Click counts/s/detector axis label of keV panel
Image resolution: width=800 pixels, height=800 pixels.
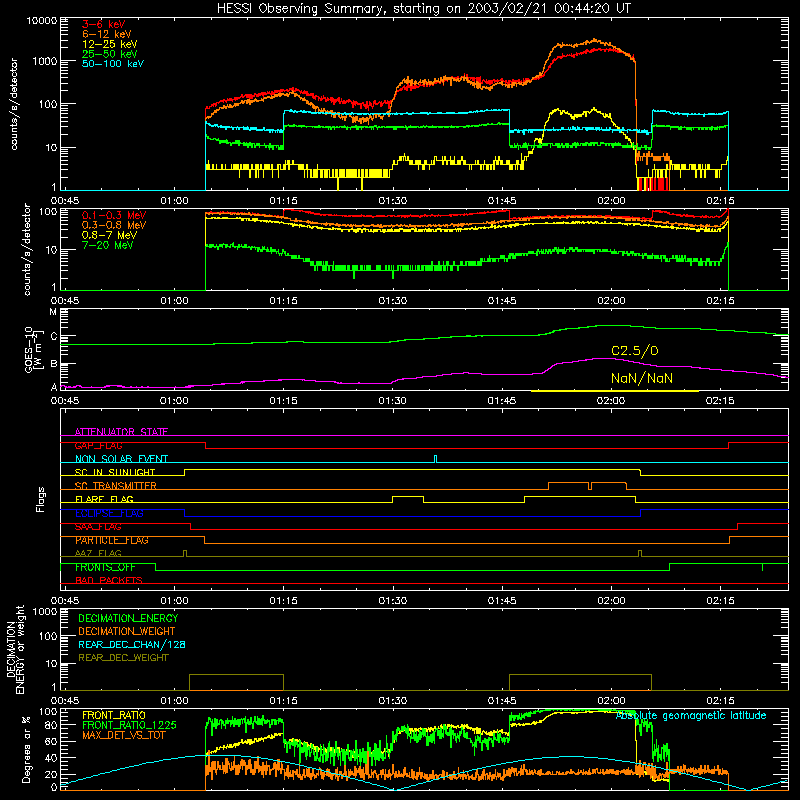[13, 104]
